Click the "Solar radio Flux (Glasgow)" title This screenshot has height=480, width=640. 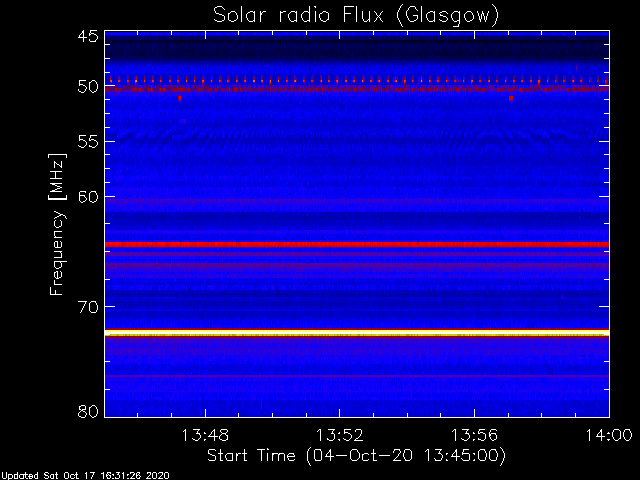point(356,16)
